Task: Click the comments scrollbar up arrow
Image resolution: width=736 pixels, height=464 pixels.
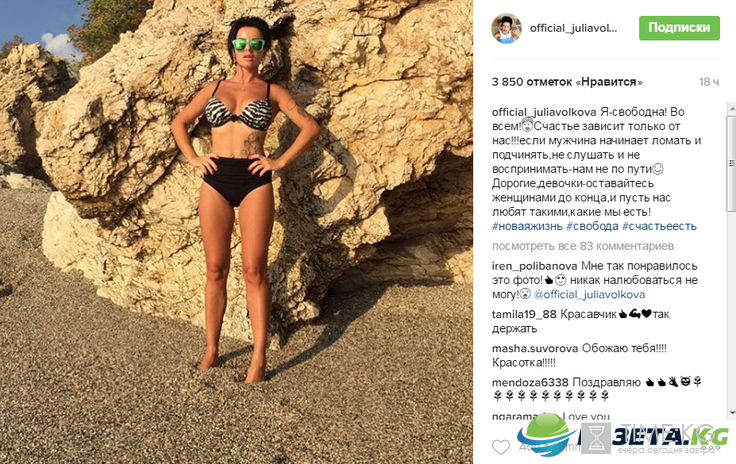Action: [x=732, y=108]
